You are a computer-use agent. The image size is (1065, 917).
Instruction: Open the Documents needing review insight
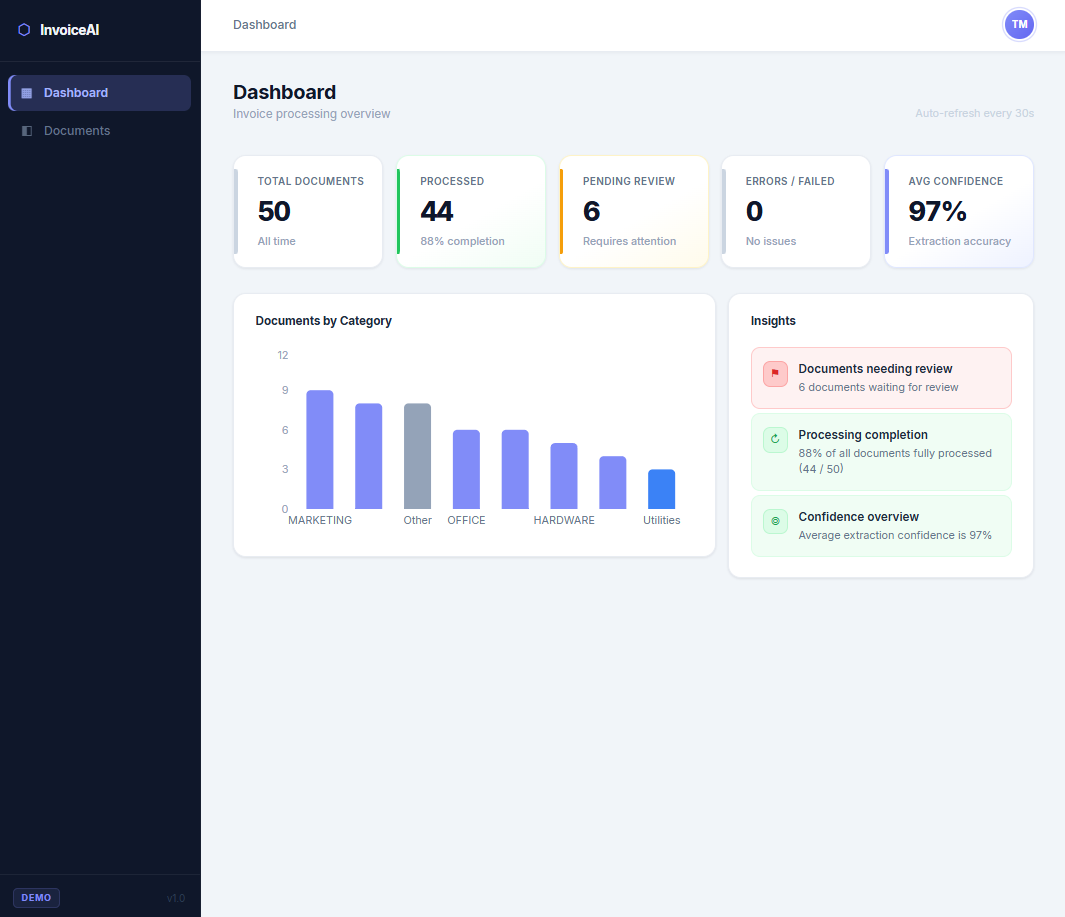(x=881, y=378)
